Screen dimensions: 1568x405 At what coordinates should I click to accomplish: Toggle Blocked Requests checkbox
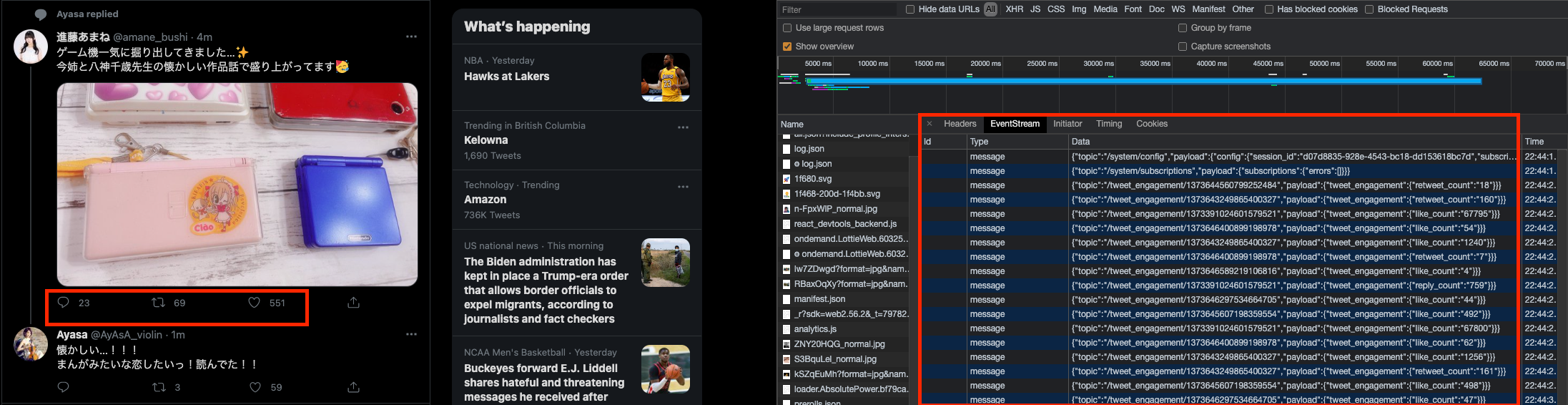[x=1369, y=9]
